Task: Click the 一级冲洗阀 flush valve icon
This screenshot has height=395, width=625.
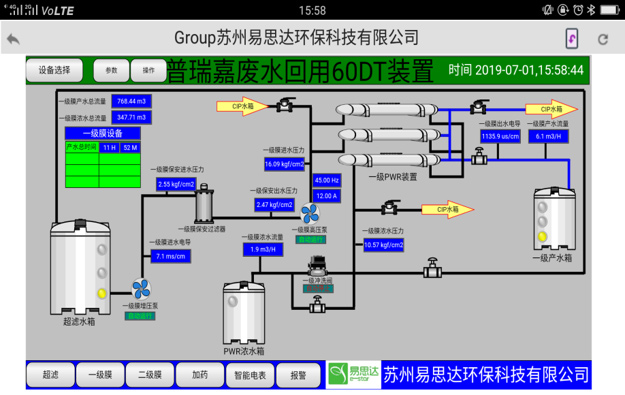Action: click(x=318, y=266)
